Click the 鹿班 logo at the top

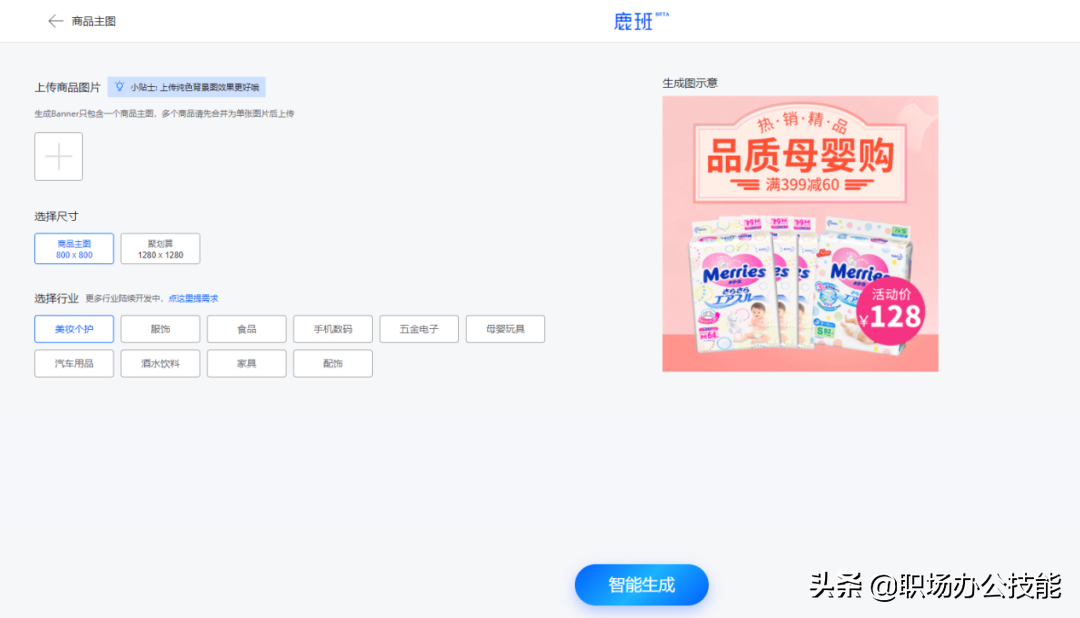pyautogui.click(x=637, y=20)
